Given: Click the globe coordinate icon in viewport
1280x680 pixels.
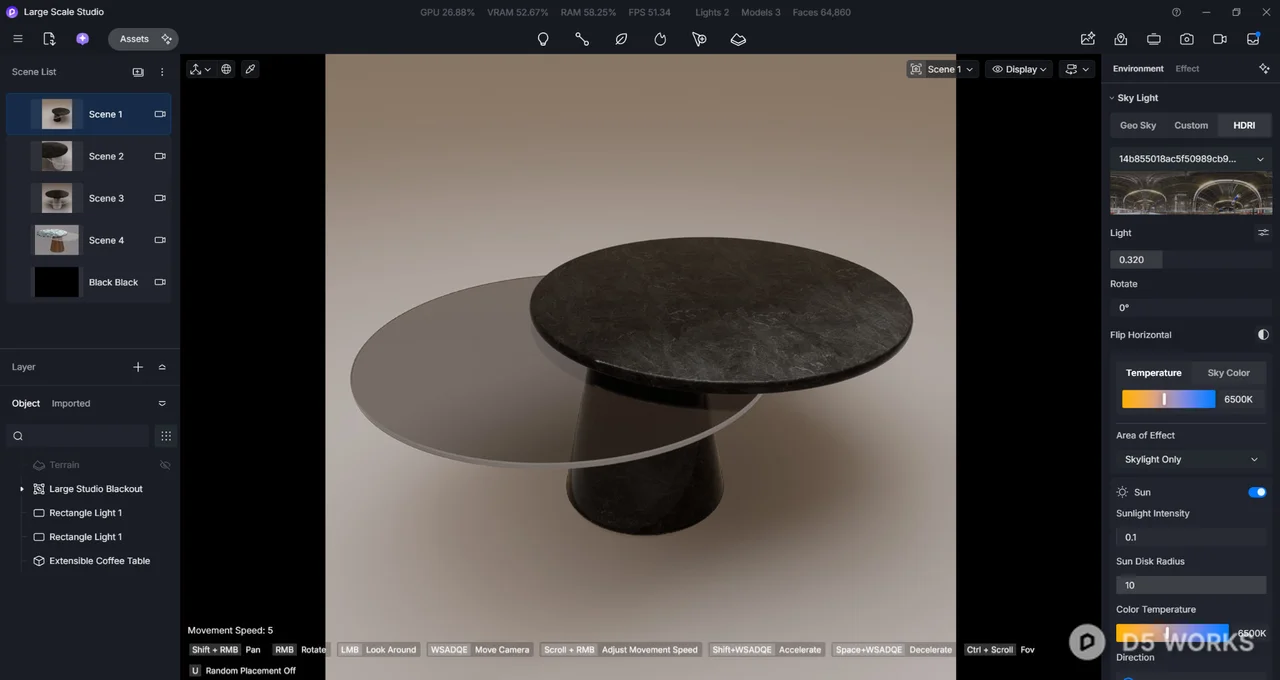Looking at the screenshot, I should point(226,69).
